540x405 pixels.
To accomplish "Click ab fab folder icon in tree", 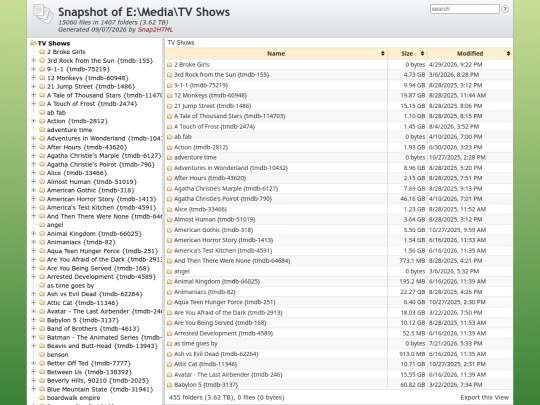I will tap(42, 112).
